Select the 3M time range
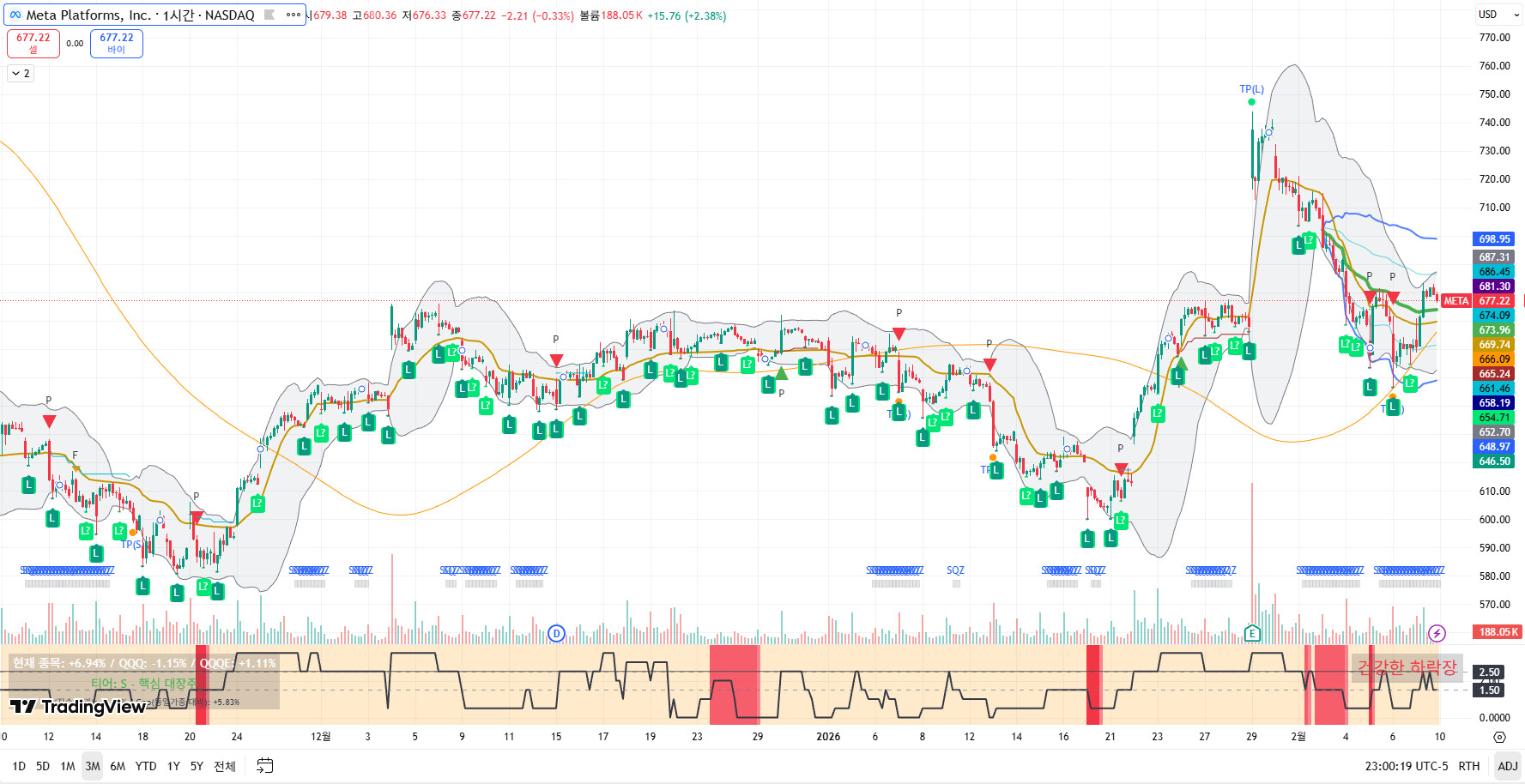The image size is (1525, 784). click(x=93, y=766)
